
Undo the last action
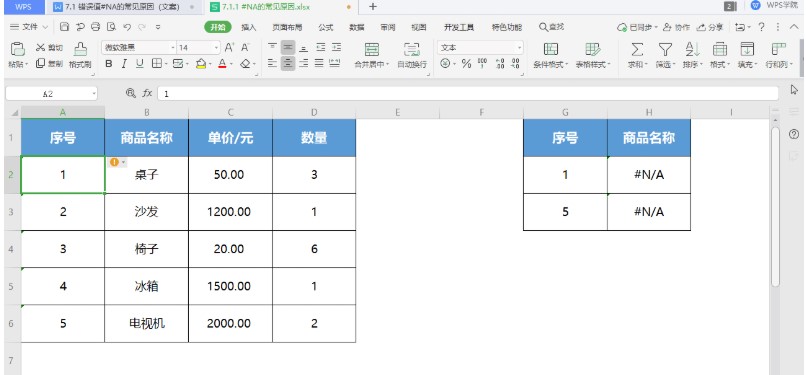(x=127, y=27)
